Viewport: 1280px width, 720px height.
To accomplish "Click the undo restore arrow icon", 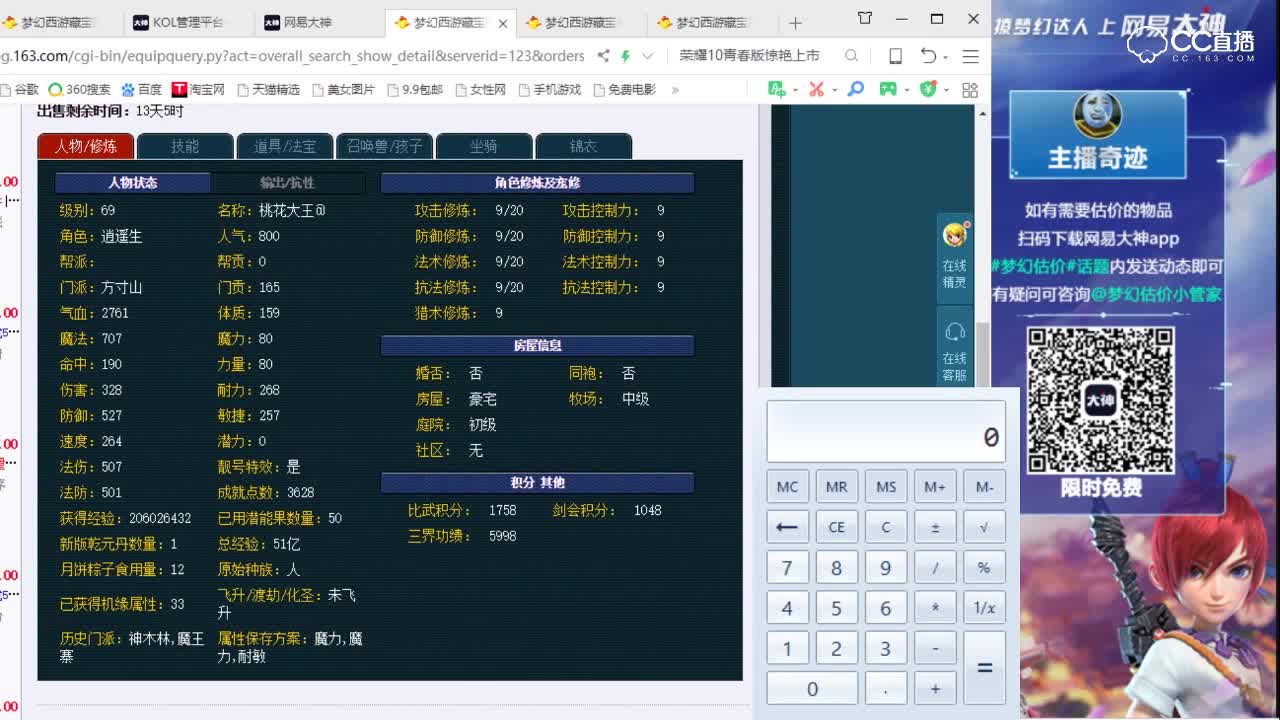I will 928,56.
